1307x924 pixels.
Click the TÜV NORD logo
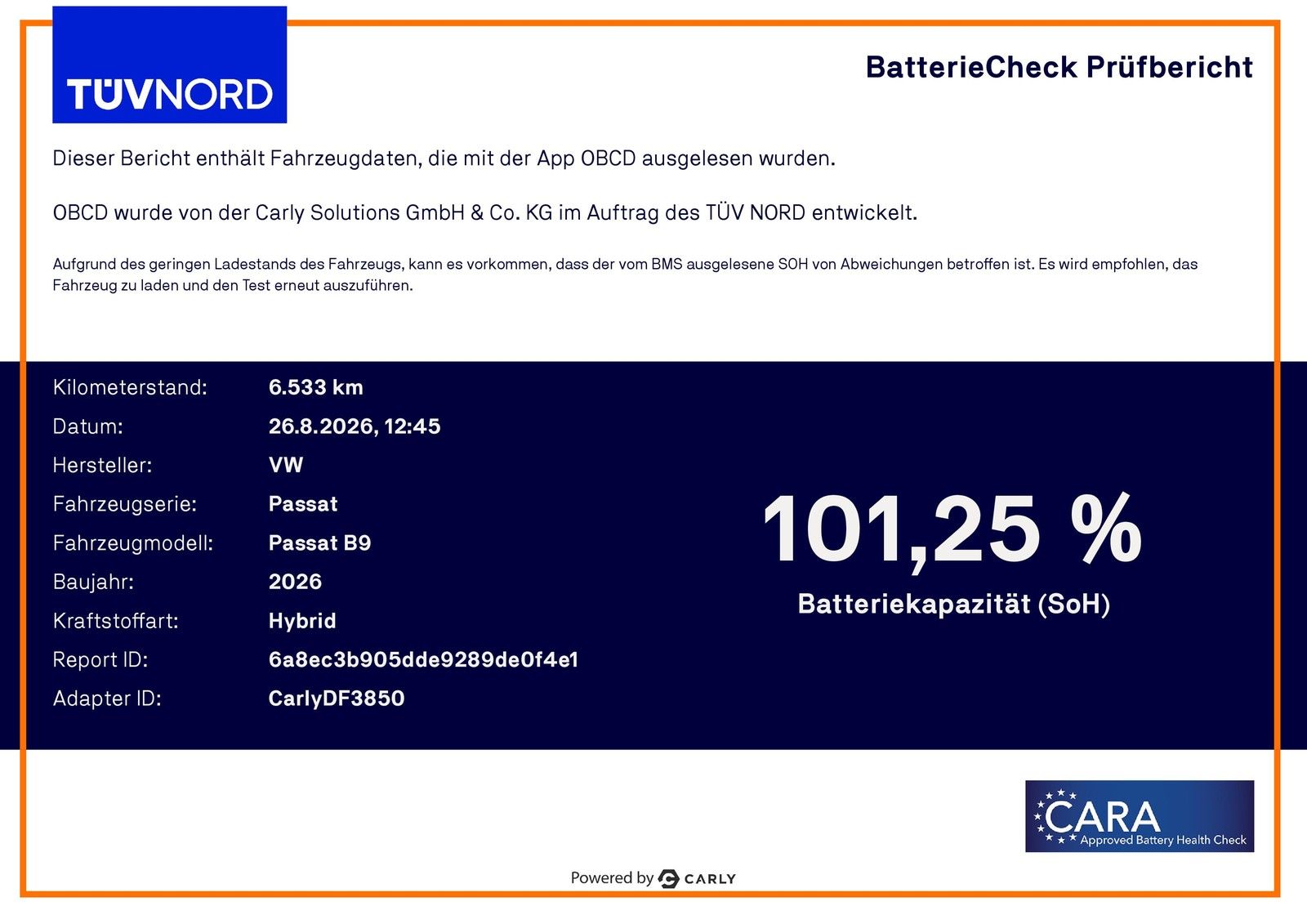169,65
